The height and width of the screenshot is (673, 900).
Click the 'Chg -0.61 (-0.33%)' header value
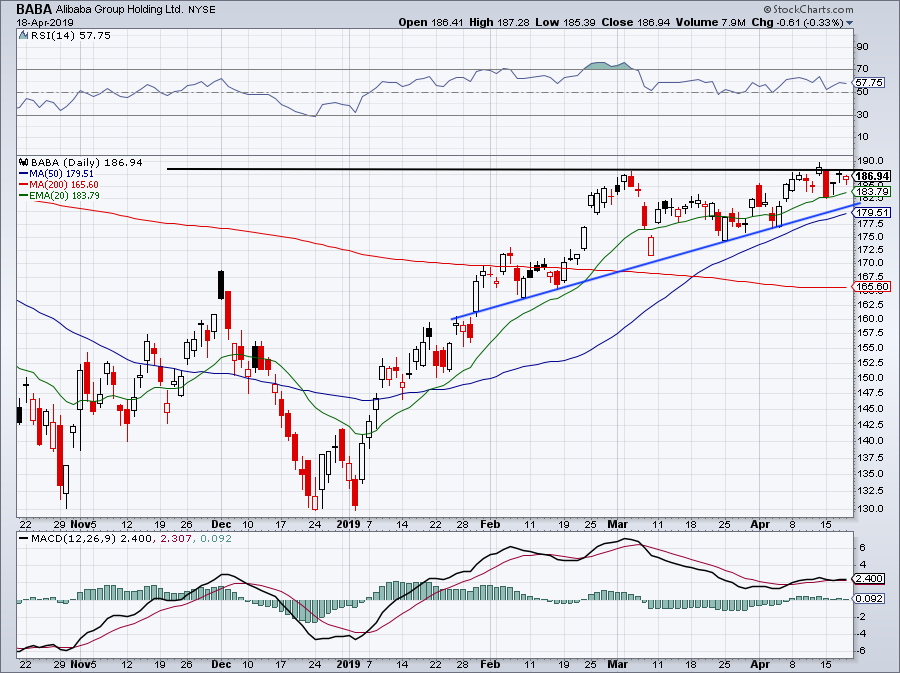[x=797, y=22]
